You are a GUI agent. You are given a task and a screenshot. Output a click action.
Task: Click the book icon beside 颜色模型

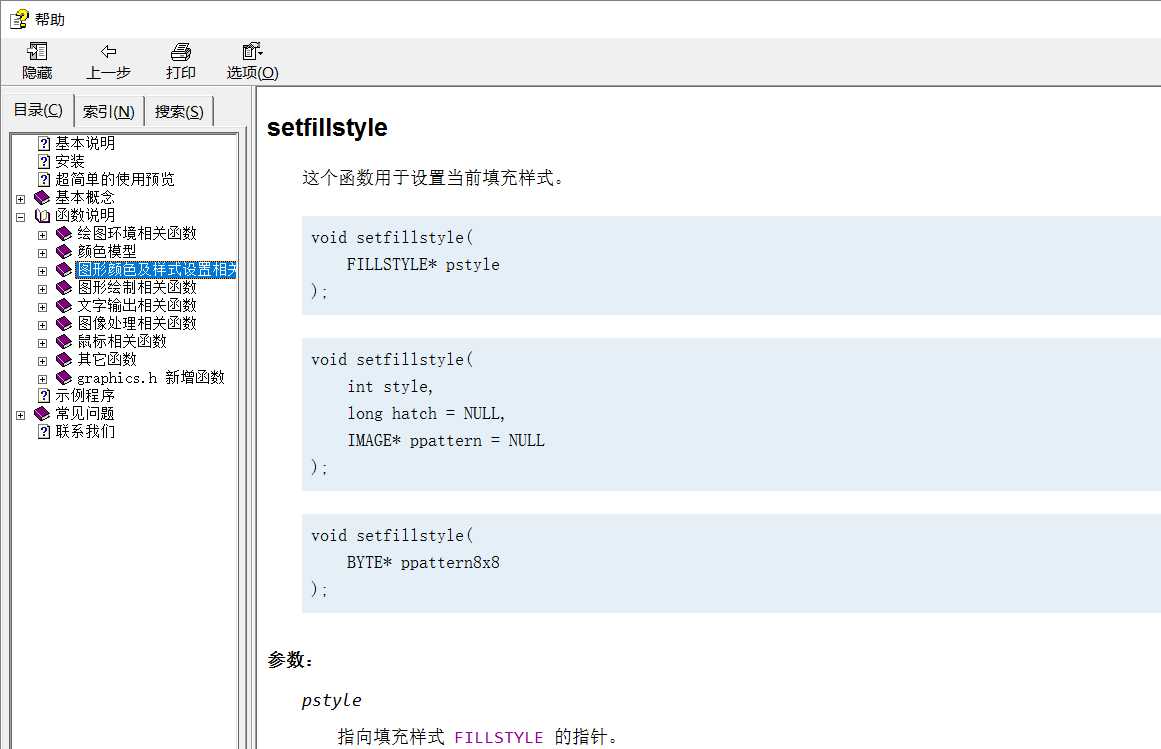(x=64, y=252)
